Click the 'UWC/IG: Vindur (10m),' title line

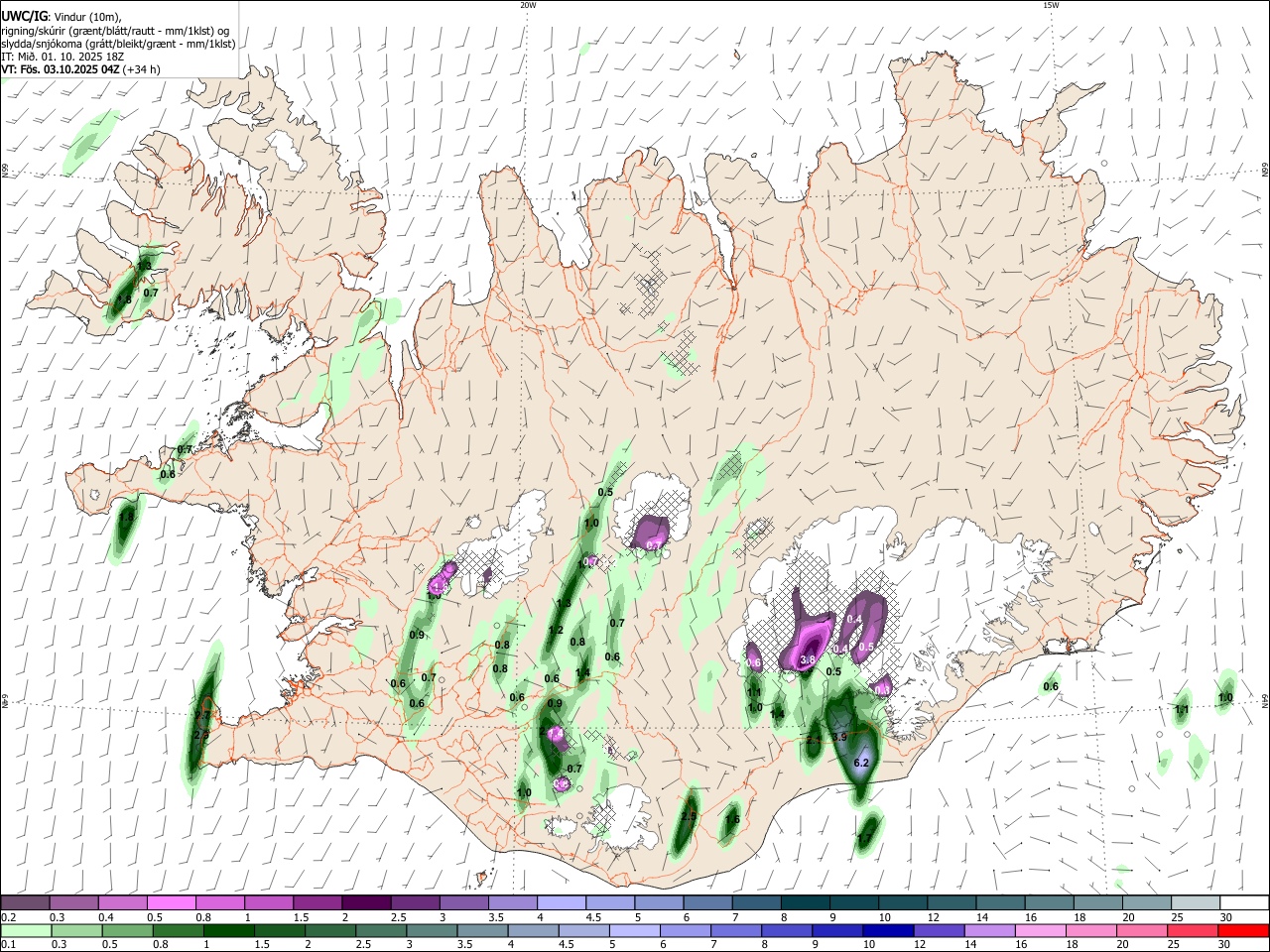61,16
